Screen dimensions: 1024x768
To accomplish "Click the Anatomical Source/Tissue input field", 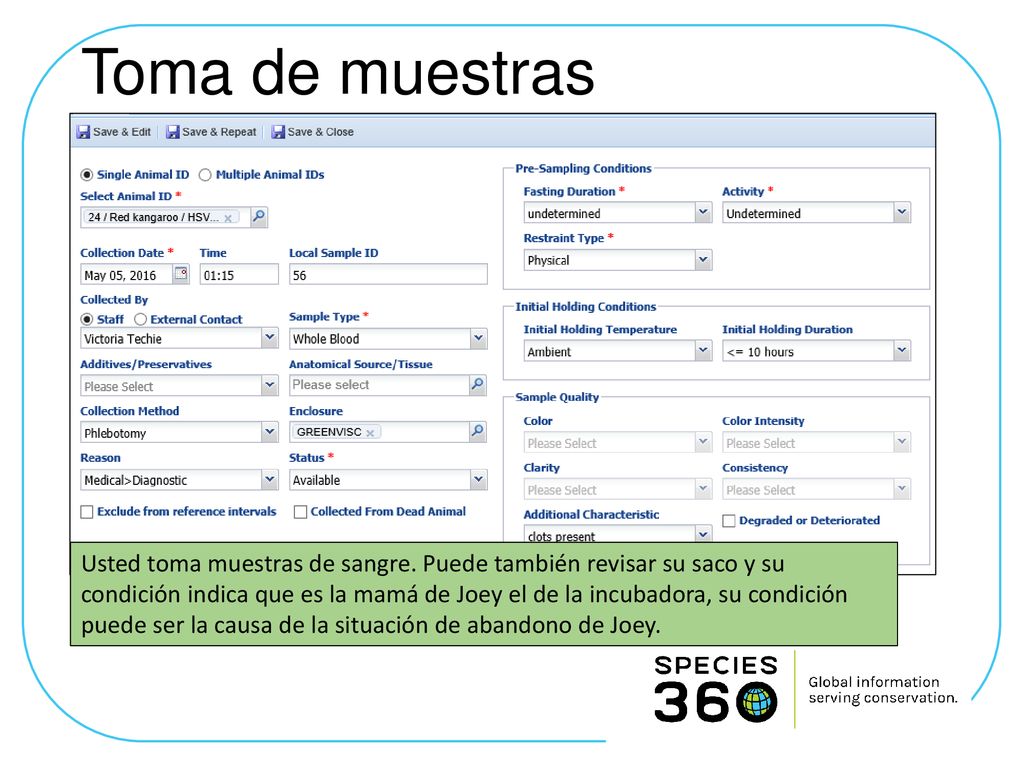I will 380,385.
